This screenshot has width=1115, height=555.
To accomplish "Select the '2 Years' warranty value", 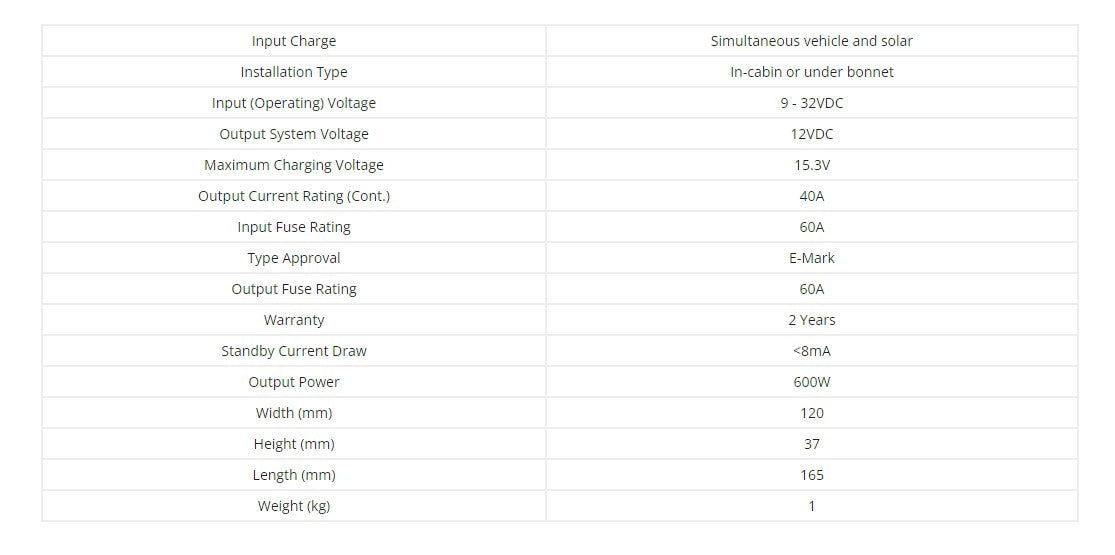I will point(811,320).
